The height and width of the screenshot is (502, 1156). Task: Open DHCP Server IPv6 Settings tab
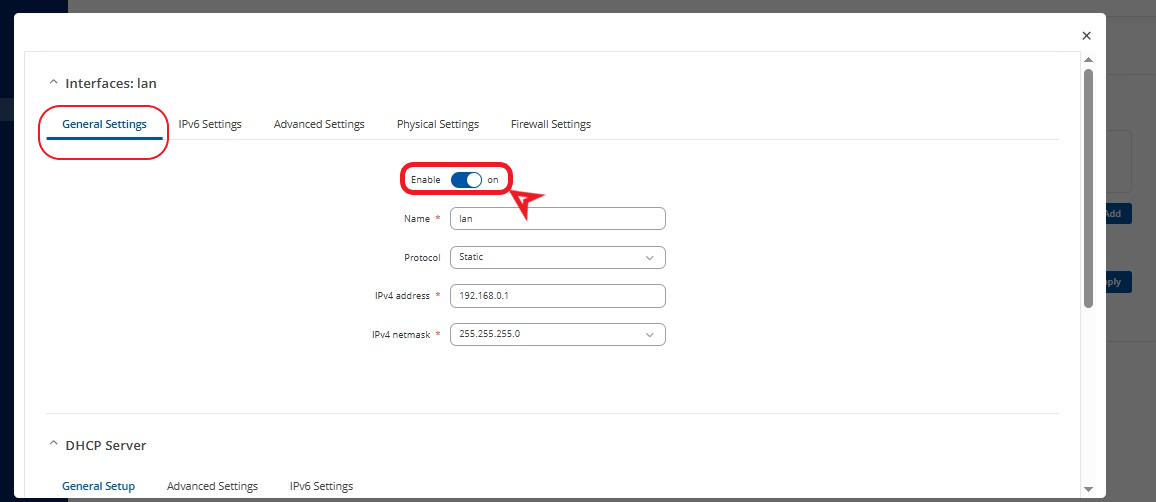[321, 486]
